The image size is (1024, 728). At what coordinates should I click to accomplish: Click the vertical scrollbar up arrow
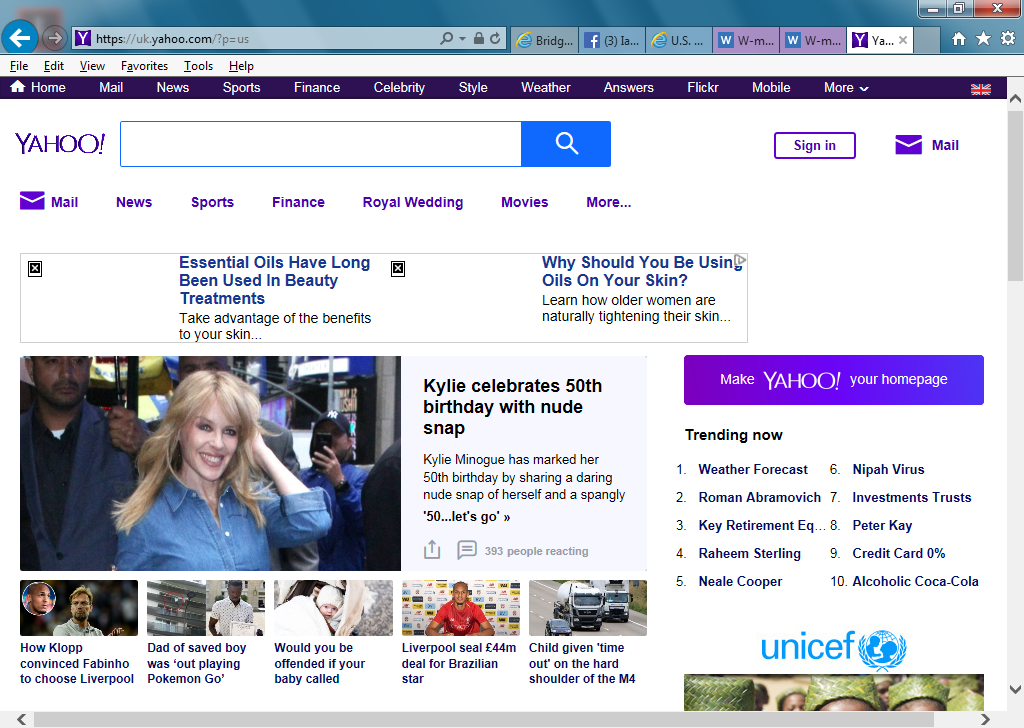tap(1016, 99)
